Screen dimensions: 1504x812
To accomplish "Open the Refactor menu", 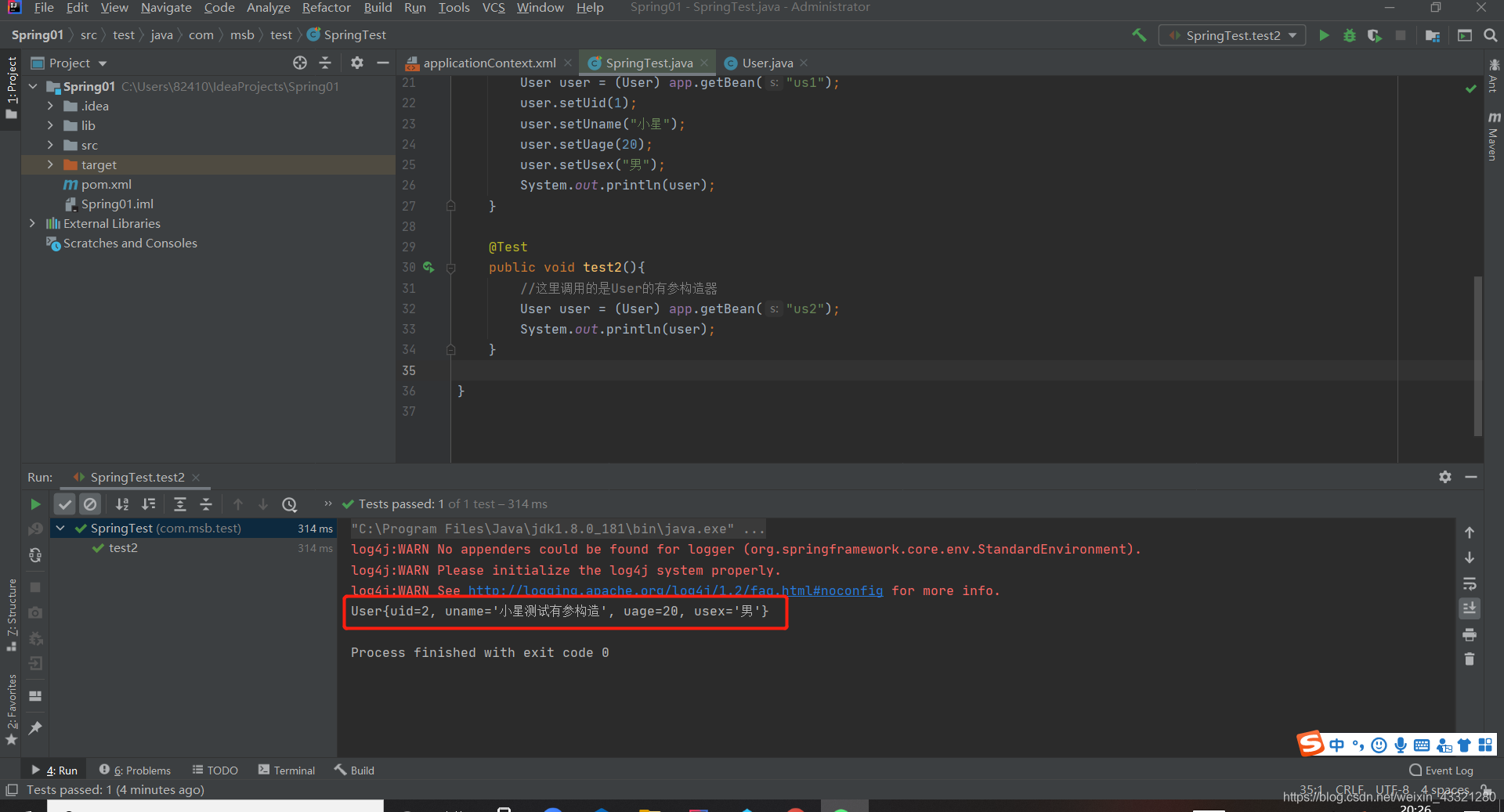I will click(326, 8).
